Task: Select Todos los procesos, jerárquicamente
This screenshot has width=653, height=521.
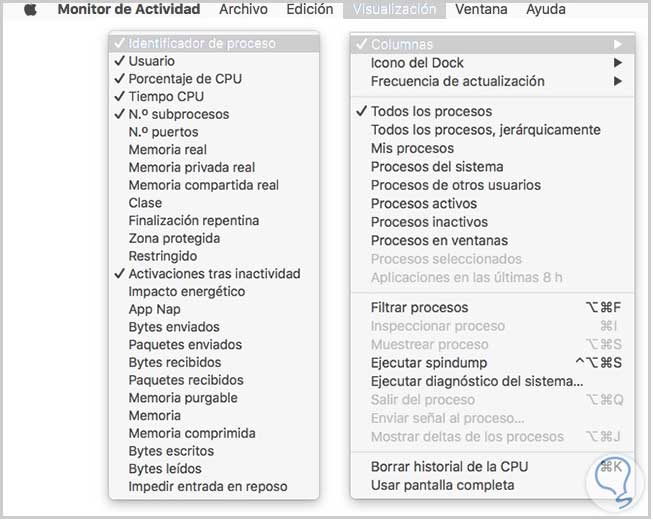Action: point(485,130)
